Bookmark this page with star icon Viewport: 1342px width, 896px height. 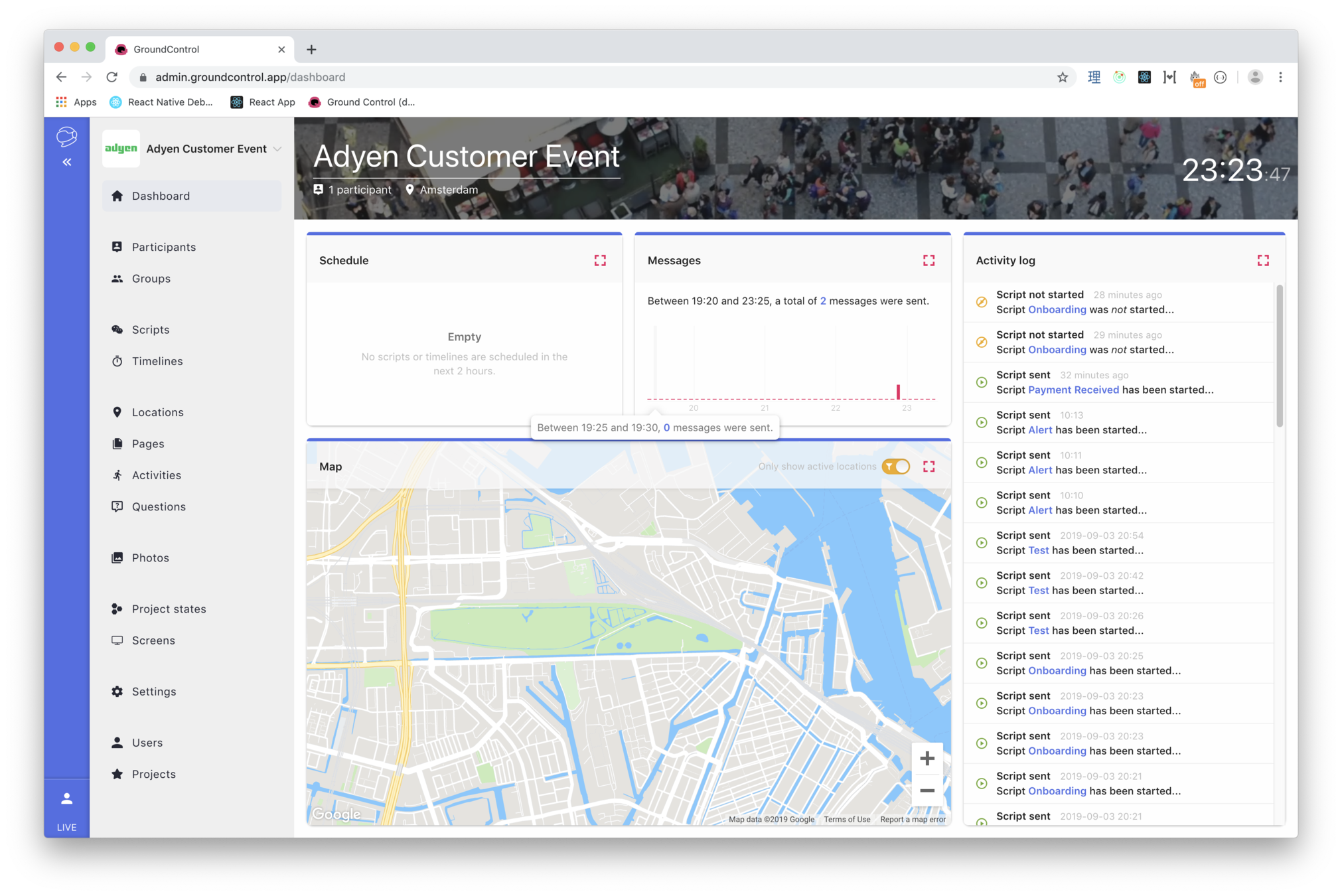(x=1063, y=77)
